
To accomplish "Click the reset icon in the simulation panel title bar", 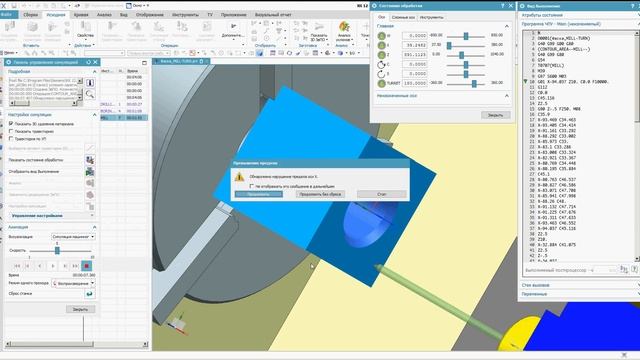I will [89, 62].
